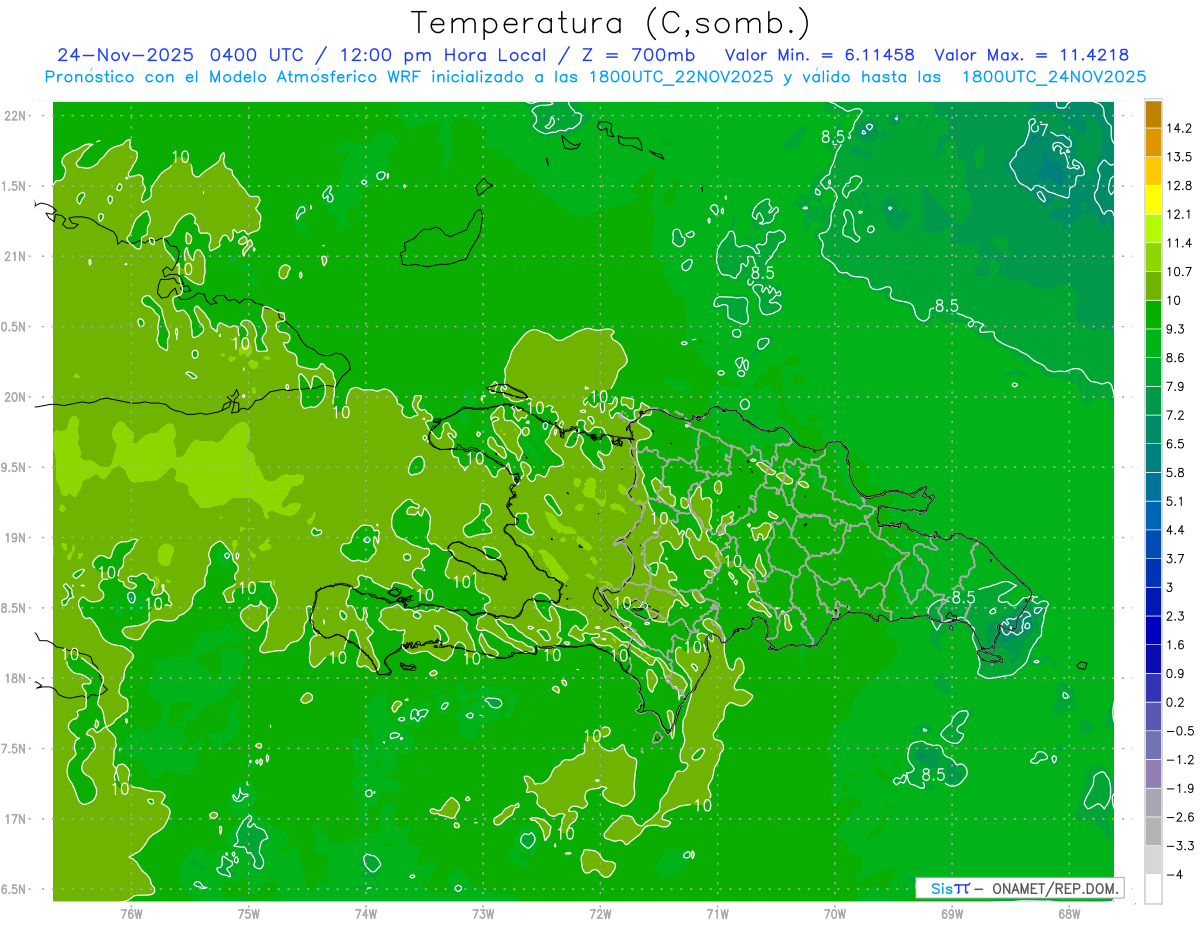The height and width of the screenshot is (927, 1200).
Task: Click the "7" contour label on the map
Action: pos(1041,128)
